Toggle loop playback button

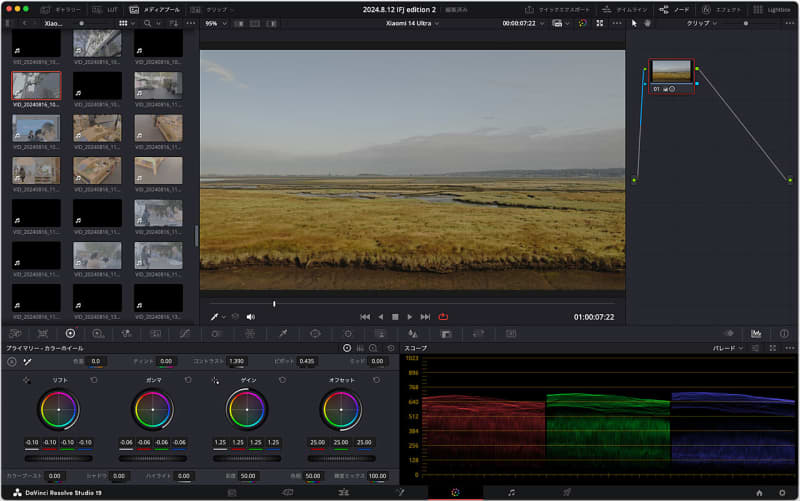click(443, 316)
